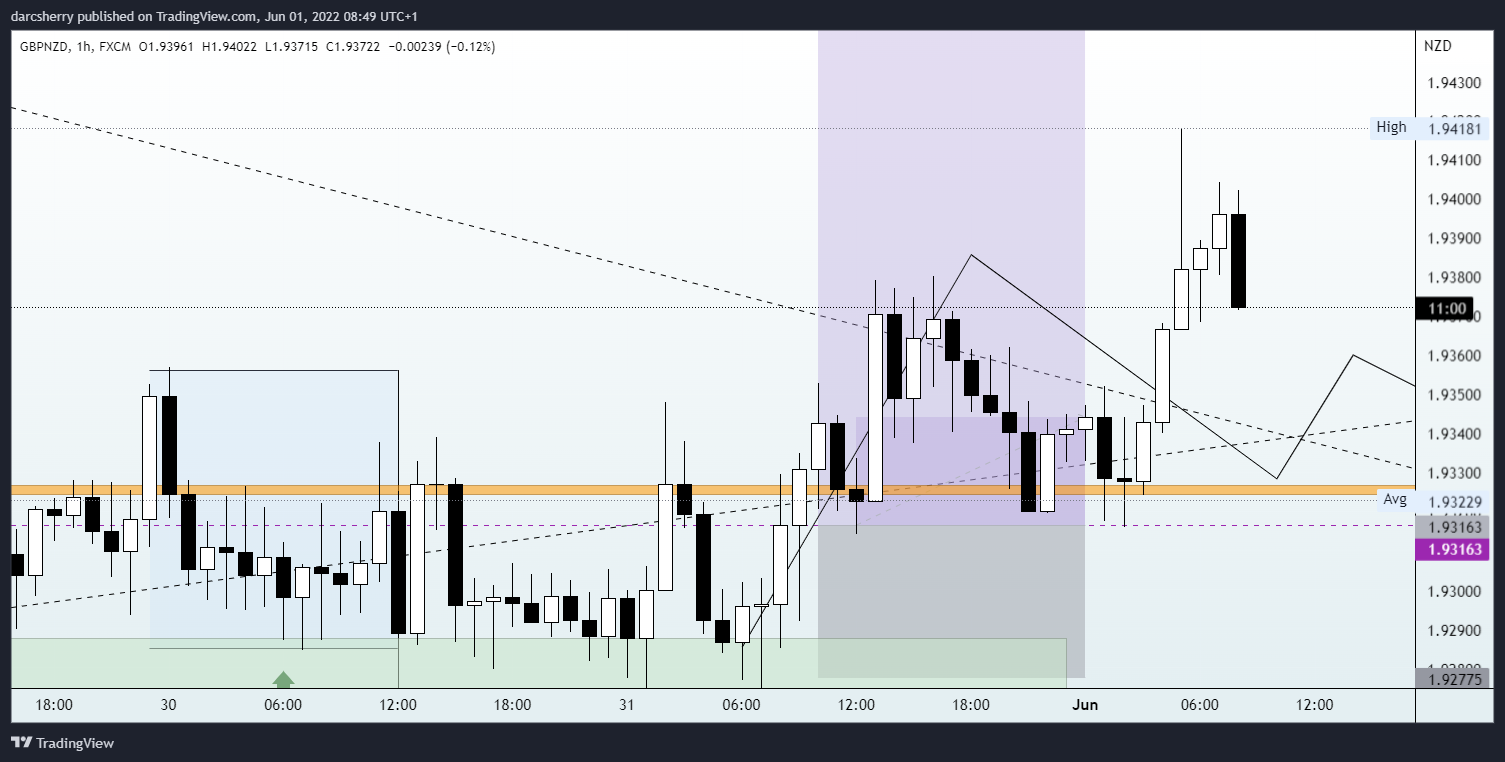Click the 1.94100 price axis label
The height and width of the screenshot is (762, 1505).
point(1455,160)
